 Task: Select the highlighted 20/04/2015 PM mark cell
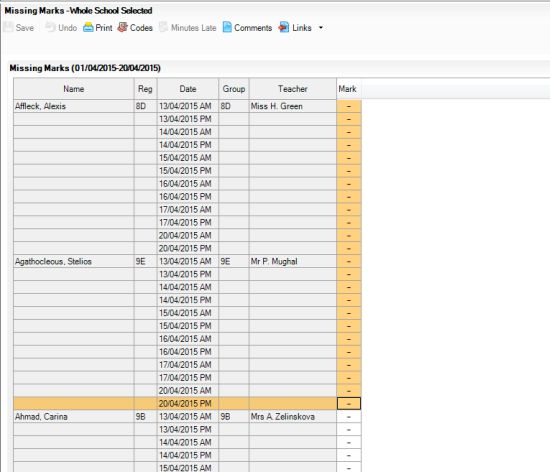pyautogui.click(x=349, y=404)
